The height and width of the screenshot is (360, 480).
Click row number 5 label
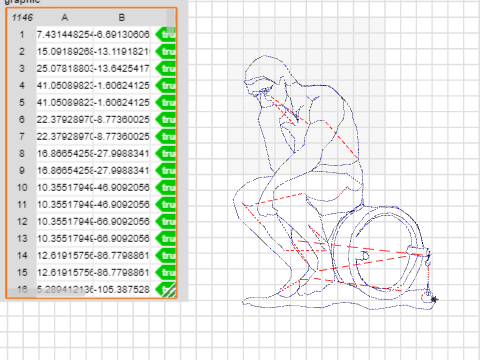(22, 102)
